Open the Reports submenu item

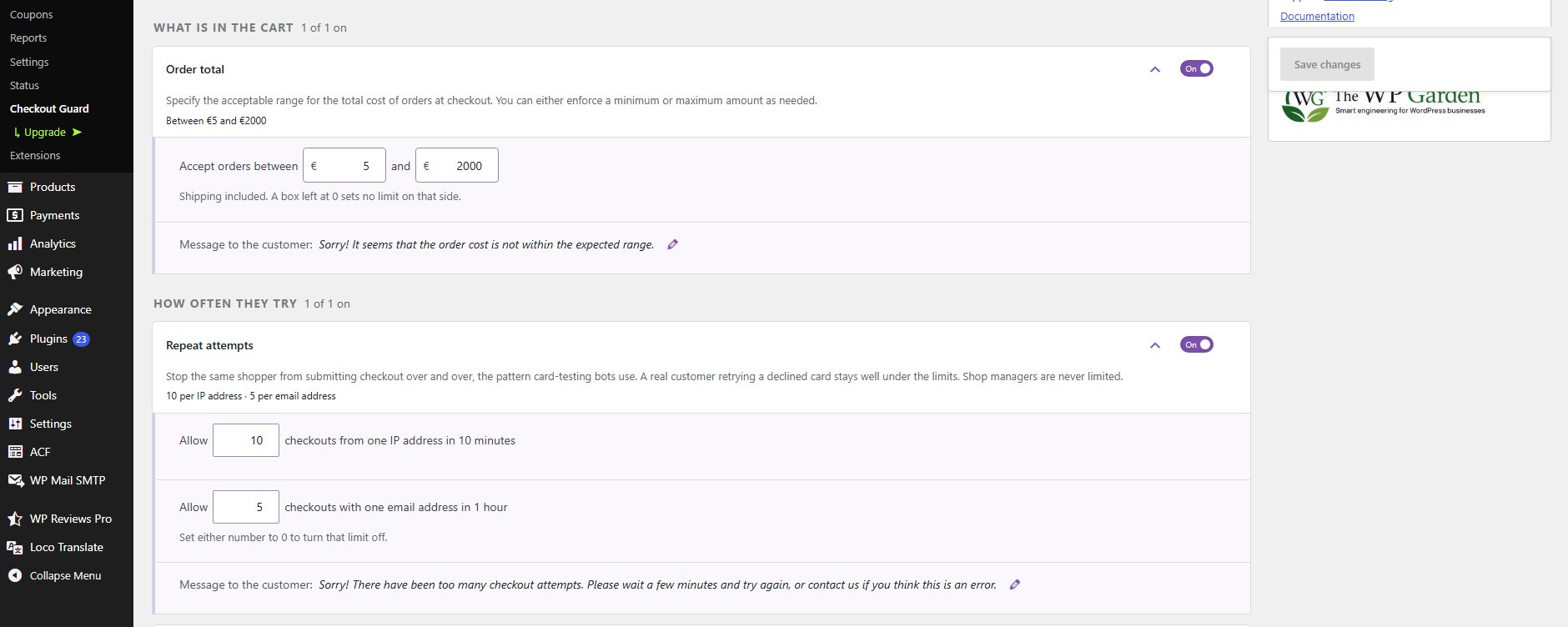click(x=28, y=38)
